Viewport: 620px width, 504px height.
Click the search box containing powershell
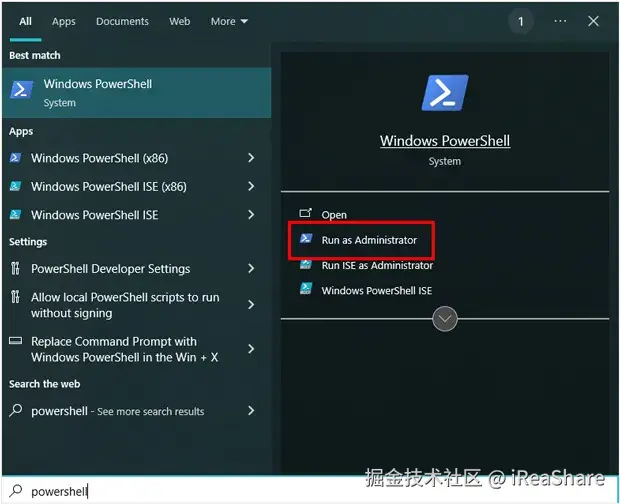tap(310, 491)
